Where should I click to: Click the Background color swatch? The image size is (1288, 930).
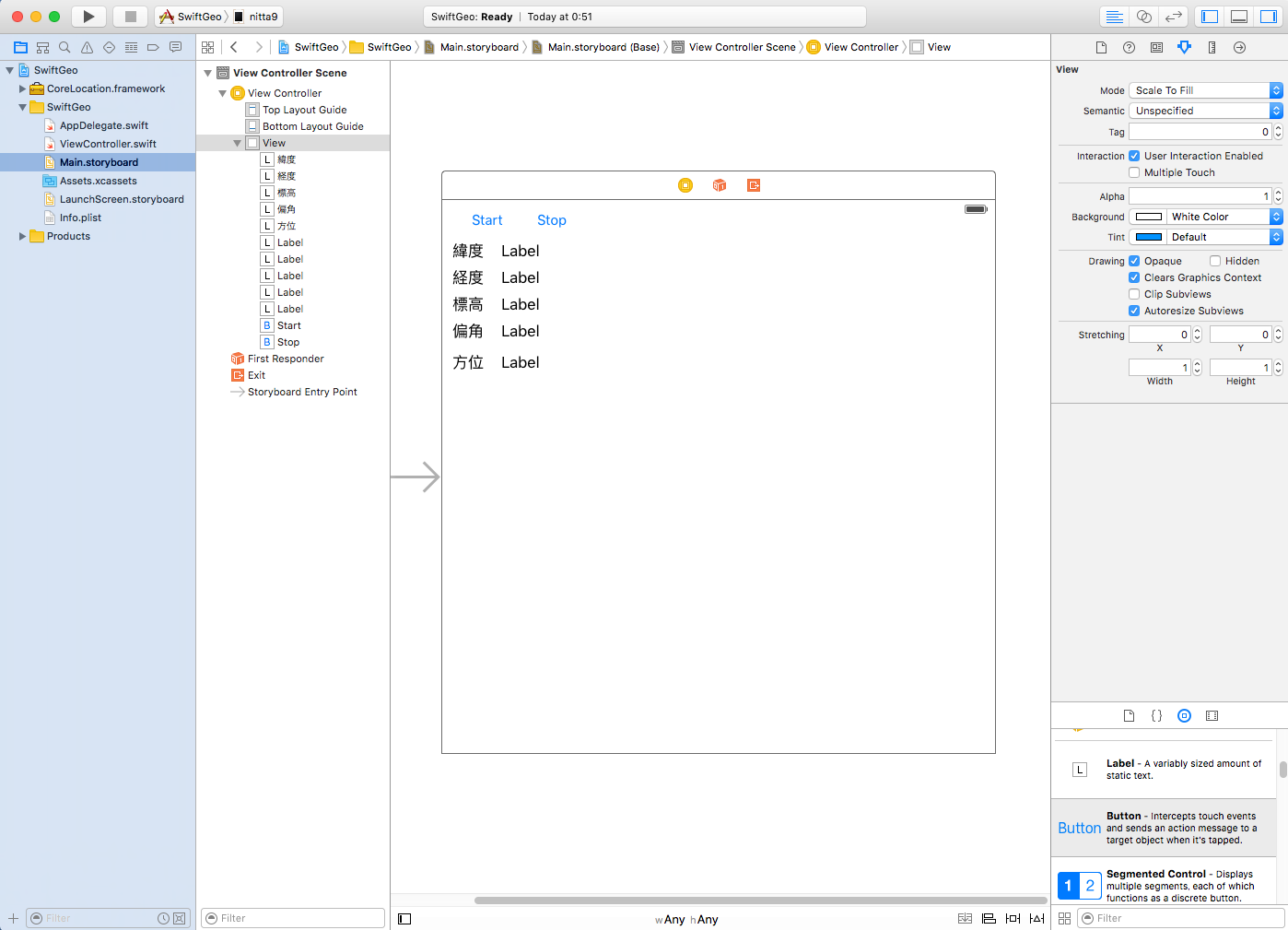pyautogui.click(x=1148, y=217)
